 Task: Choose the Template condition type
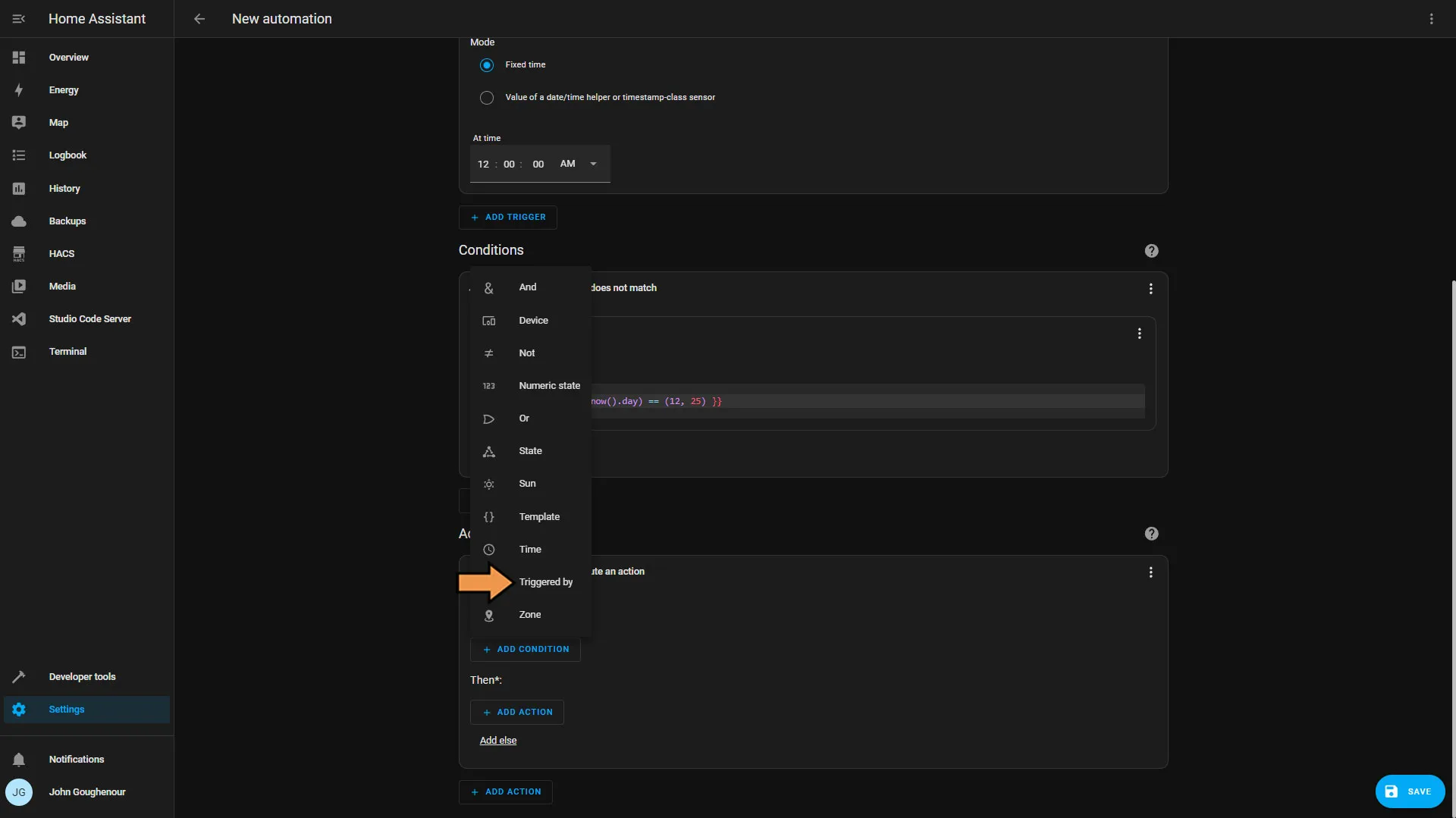(x=531, y=517)
